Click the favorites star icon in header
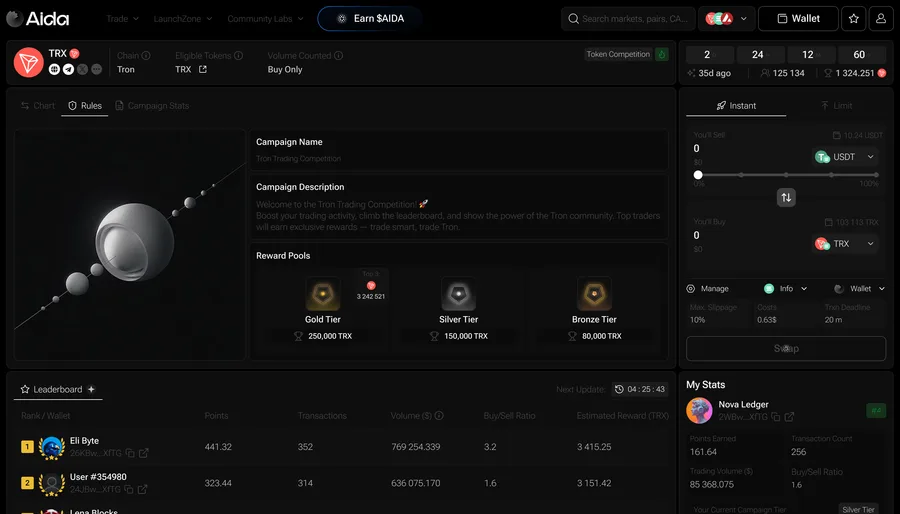 pyautogui.click(x=854, y=18)
